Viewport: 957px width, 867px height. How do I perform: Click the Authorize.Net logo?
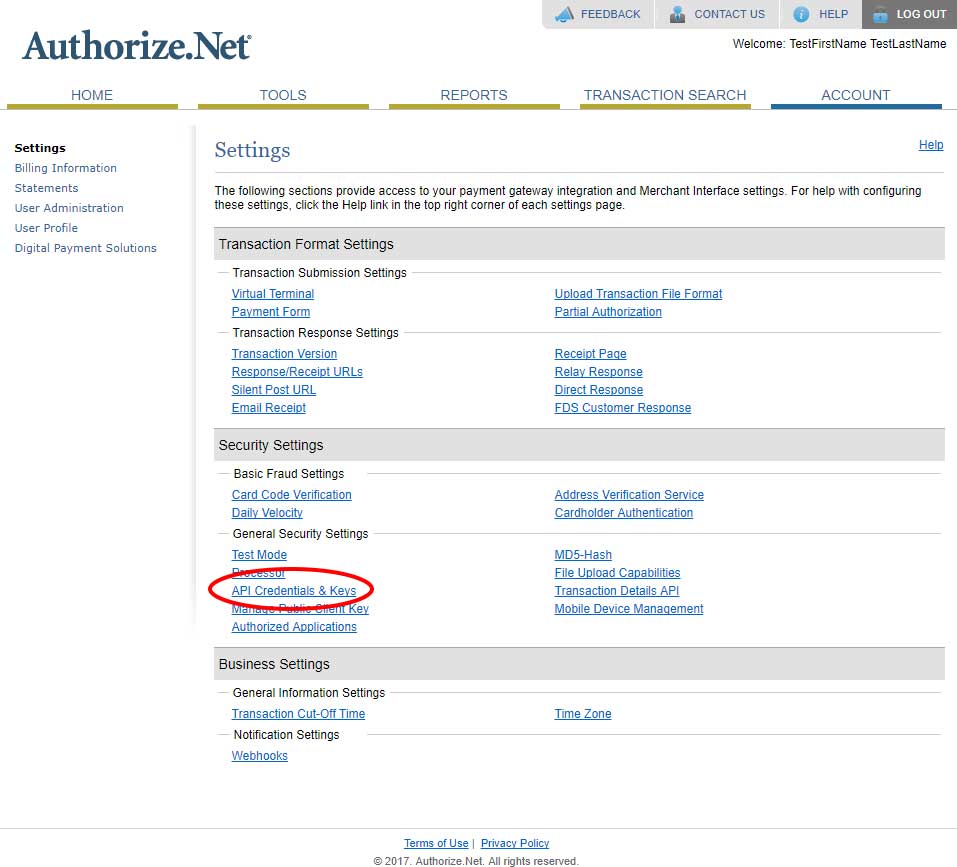click(x=137, y=46)
